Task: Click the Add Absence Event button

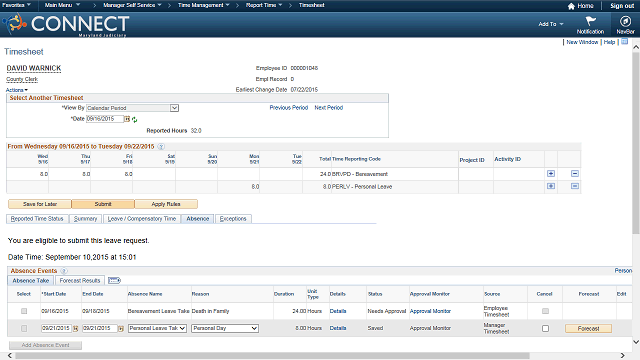Action: click(45, 345)
